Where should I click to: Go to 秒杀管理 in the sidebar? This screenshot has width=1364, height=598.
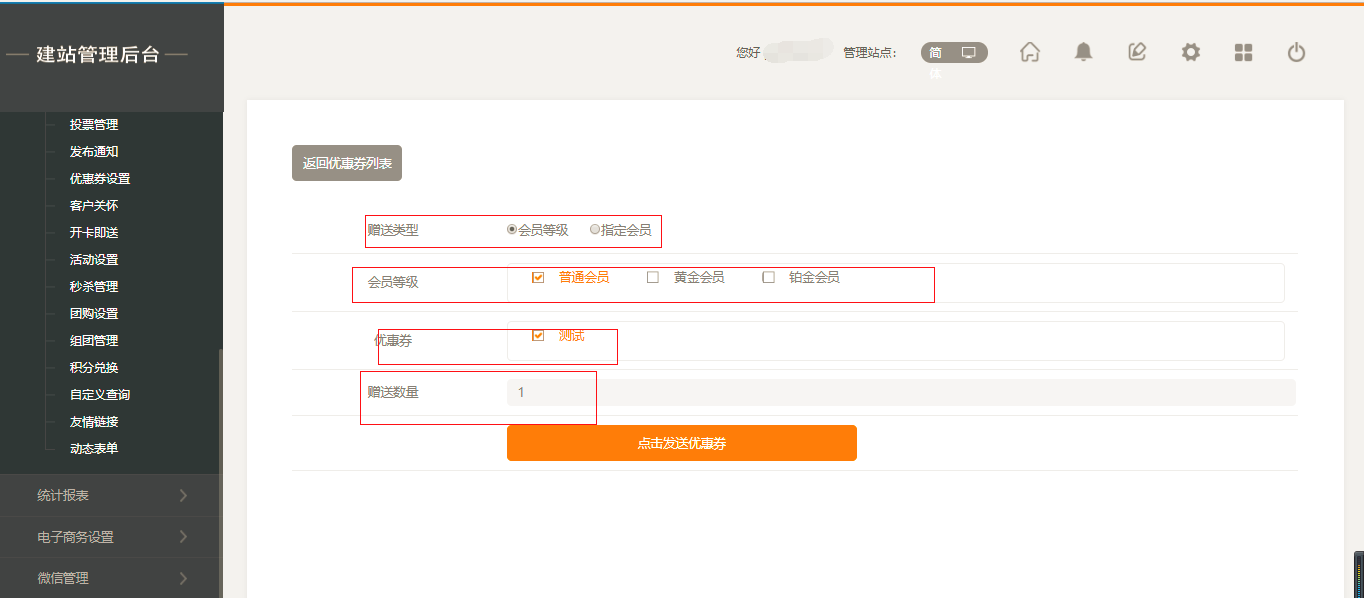(x=94, y=287)
